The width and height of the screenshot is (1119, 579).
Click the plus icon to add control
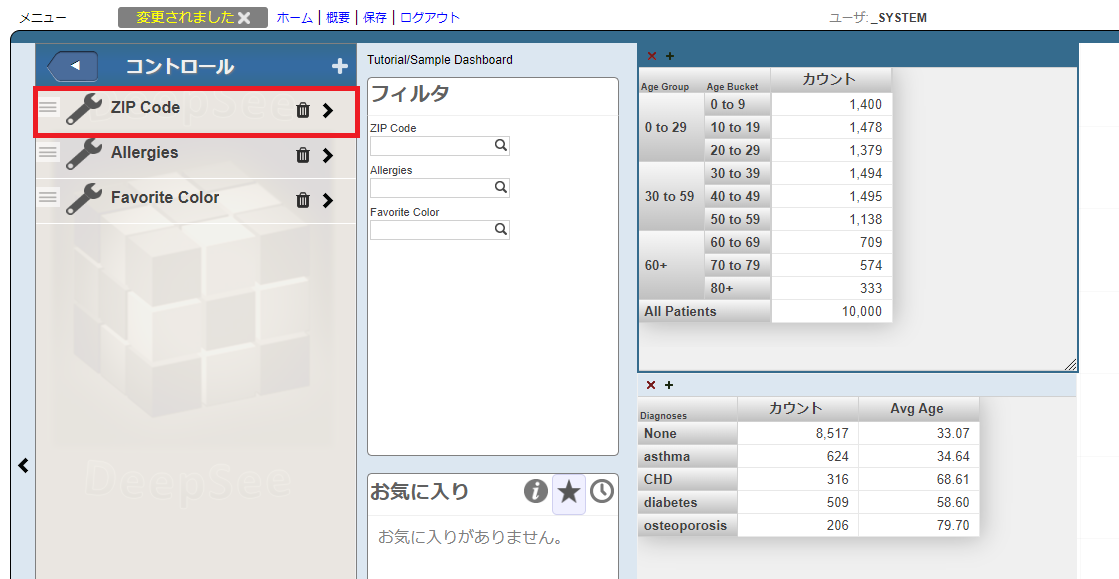coord(340,67)
